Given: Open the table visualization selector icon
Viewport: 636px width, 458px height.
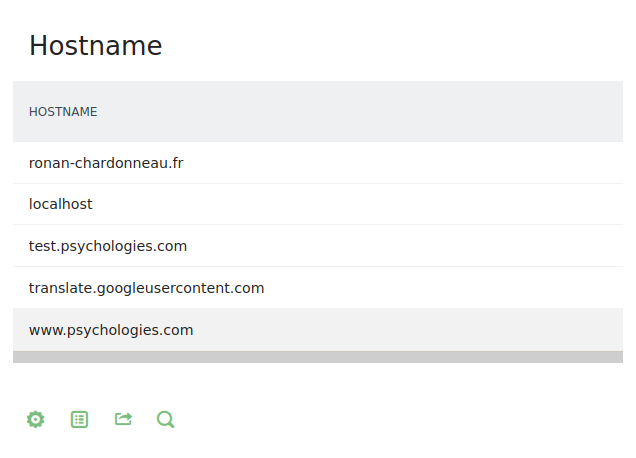Looking at the screenshot, I should (80, 420).
